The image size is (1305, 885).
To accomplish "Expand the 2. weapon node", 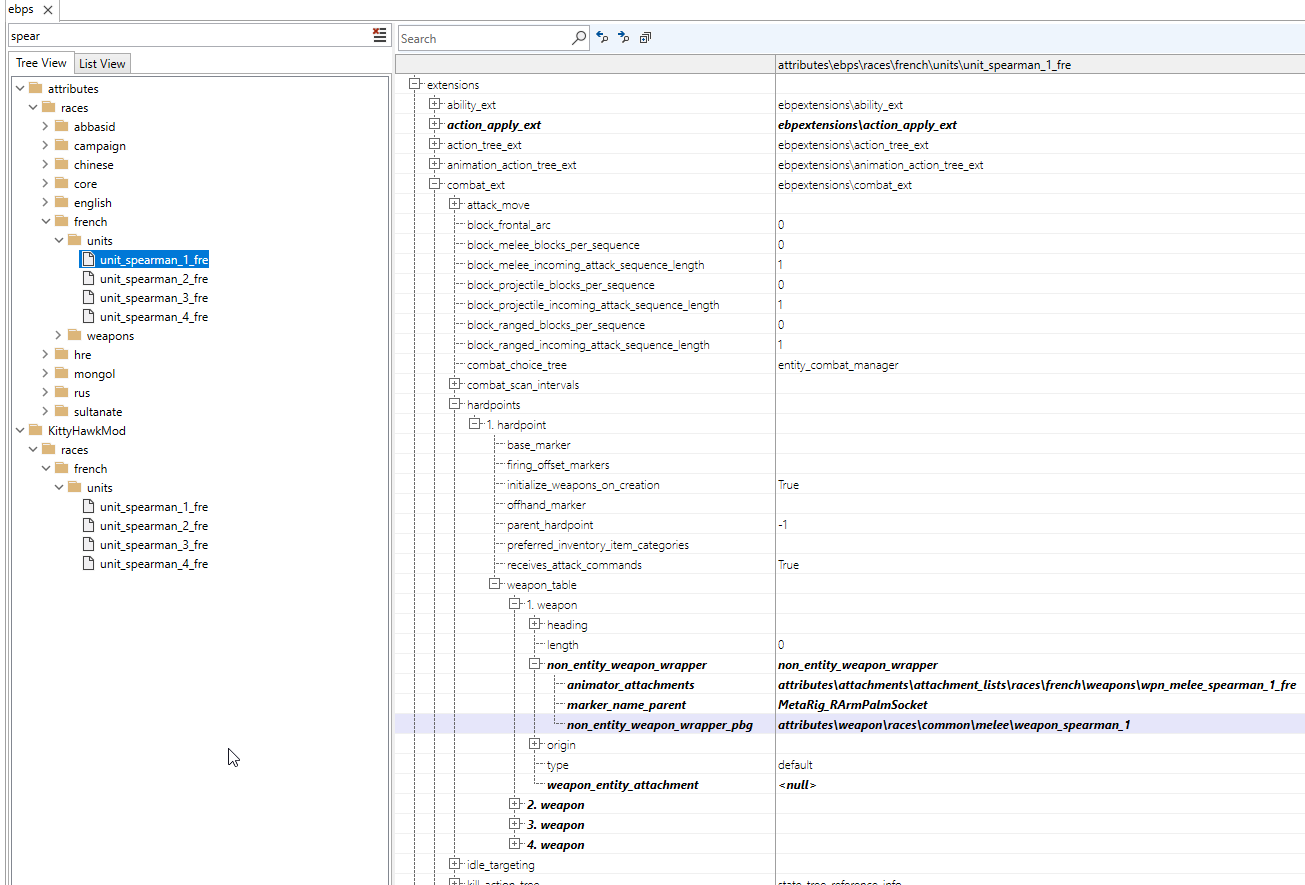I will coord(515,804).
